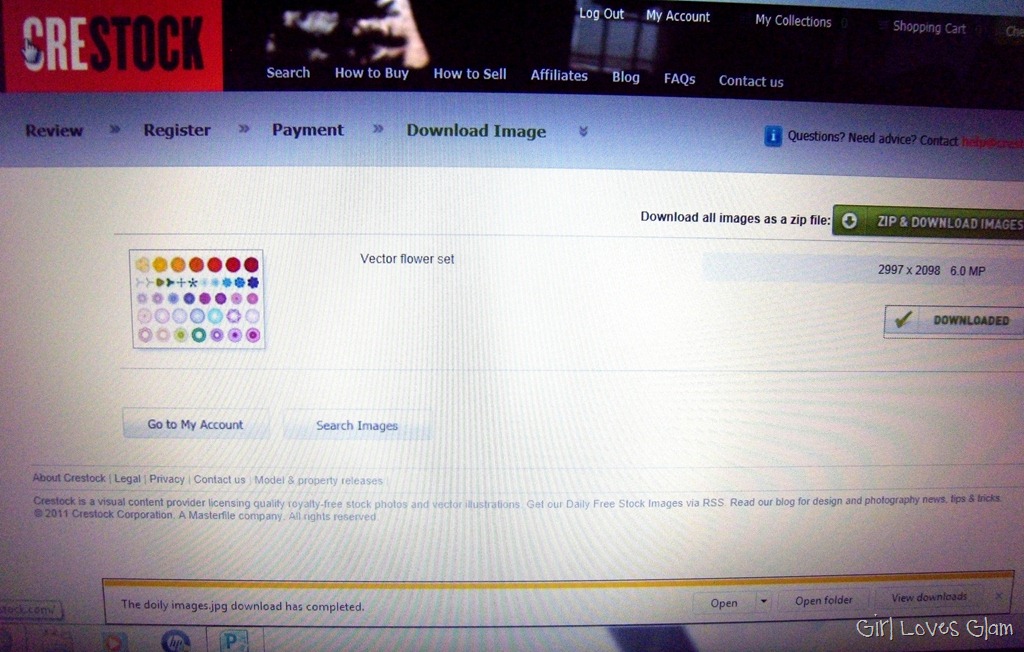Screen dimensions: 1024x652
Task: Open the HP icon in the taskbar
Action: click(x=175, y=641)
